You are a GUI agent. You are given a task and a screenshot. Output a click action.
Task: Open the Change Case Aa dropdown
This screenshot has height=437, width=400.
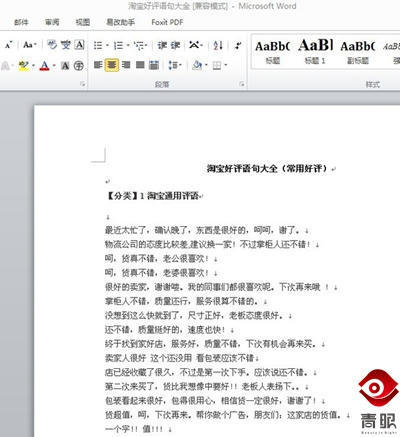(x=30, y=45)
